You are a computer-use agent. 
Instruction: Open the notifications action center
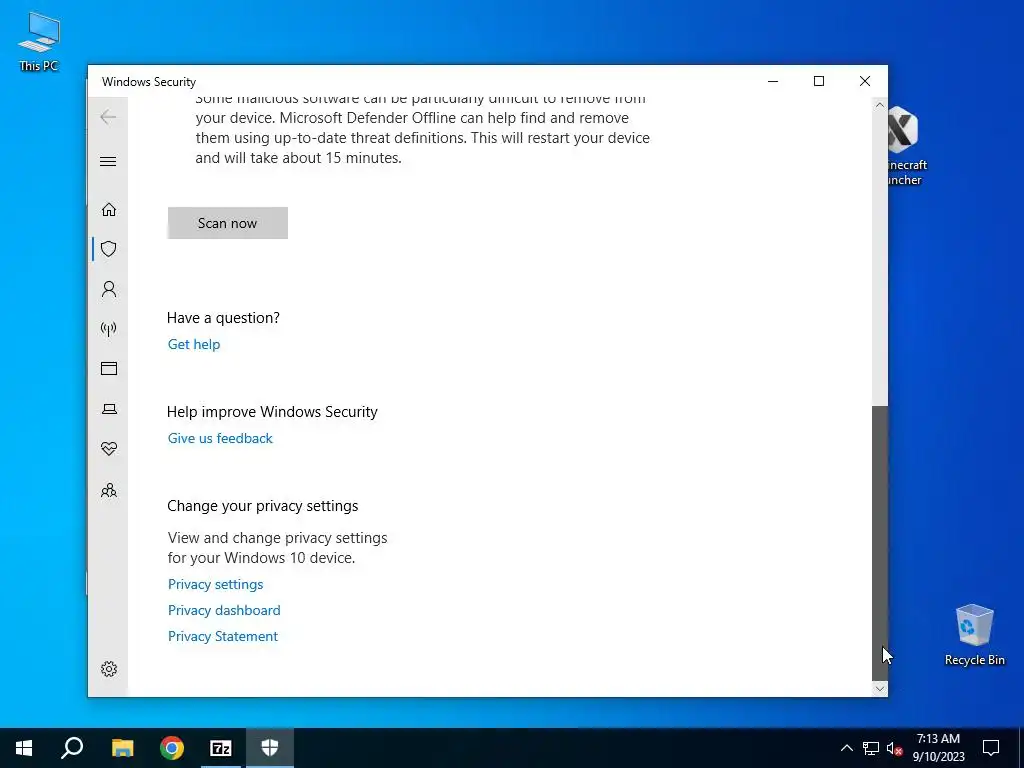[x=991, y=748]
